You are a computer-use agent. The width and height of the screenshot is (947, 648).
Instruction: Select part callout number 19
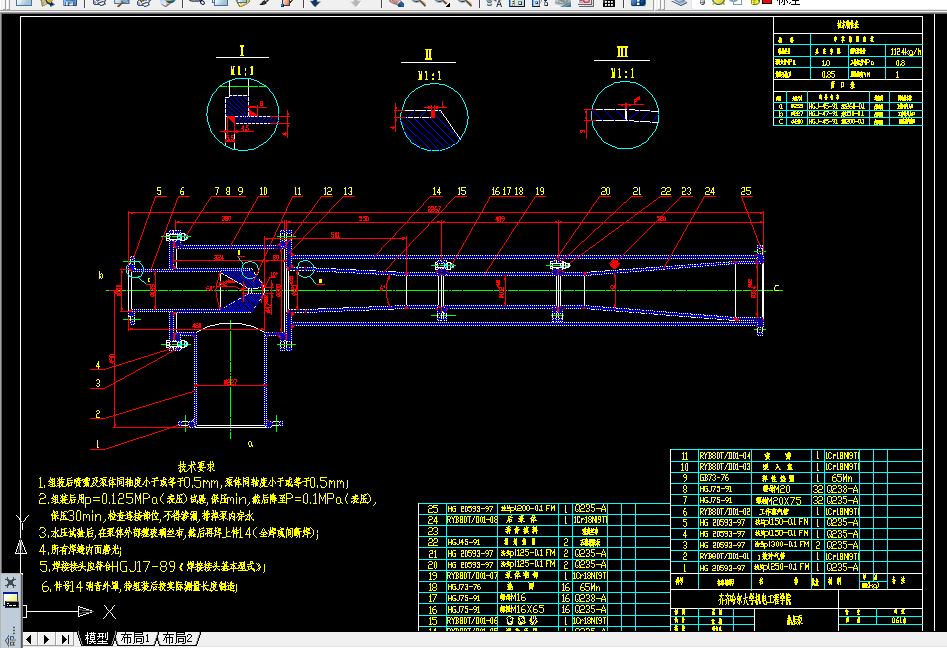[539, 191]
